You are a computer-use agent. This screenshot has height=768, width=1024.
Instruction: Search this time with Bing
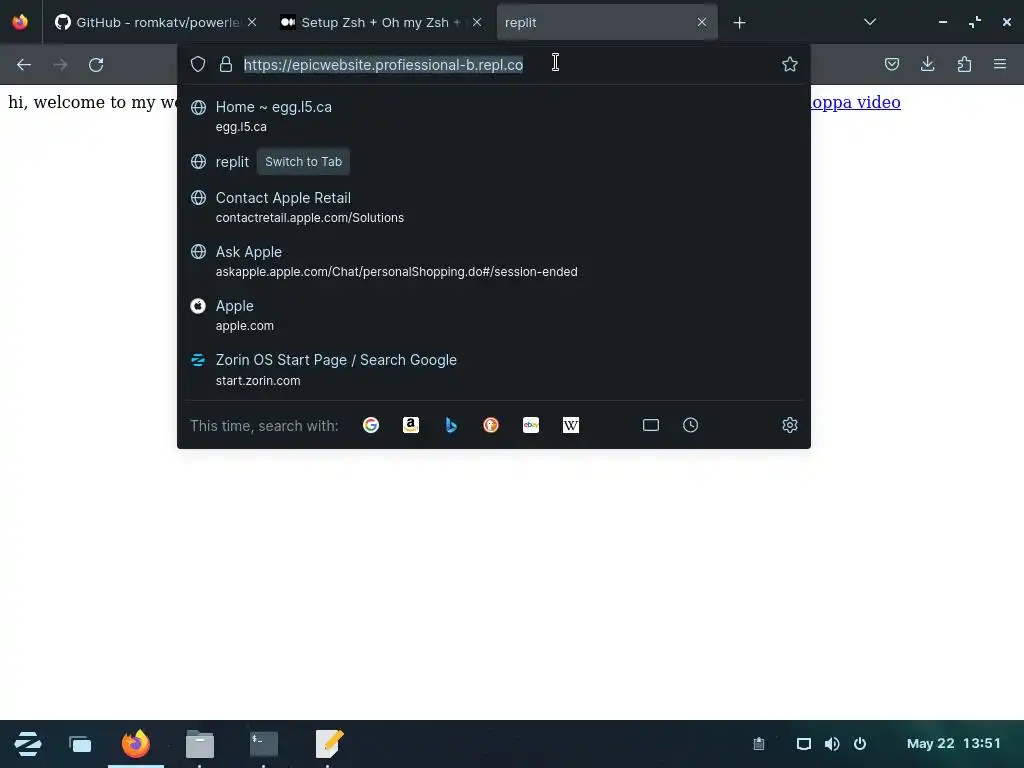(451, 425)
